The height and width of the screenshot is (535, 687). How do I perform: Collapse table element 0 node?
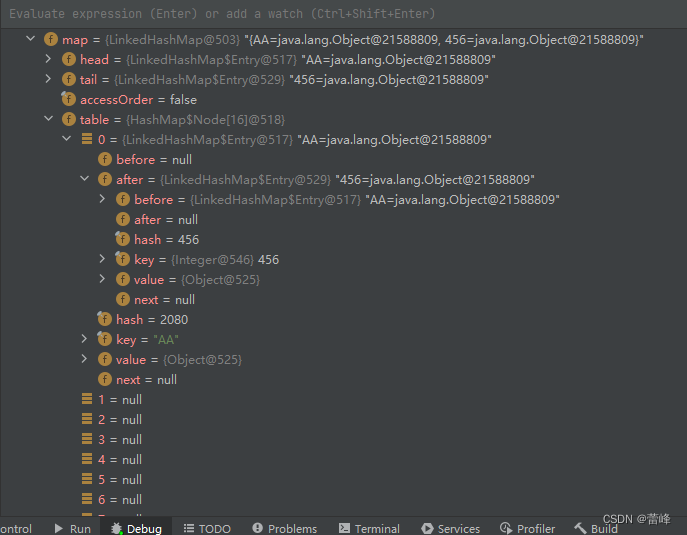(x=67, y=139)
